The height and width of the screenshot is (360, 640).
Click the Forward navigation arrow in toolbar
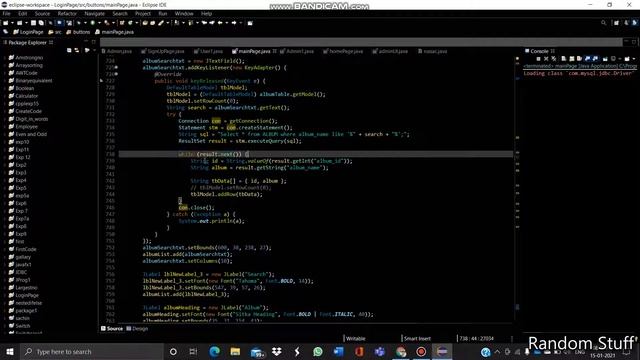point(234,23)
